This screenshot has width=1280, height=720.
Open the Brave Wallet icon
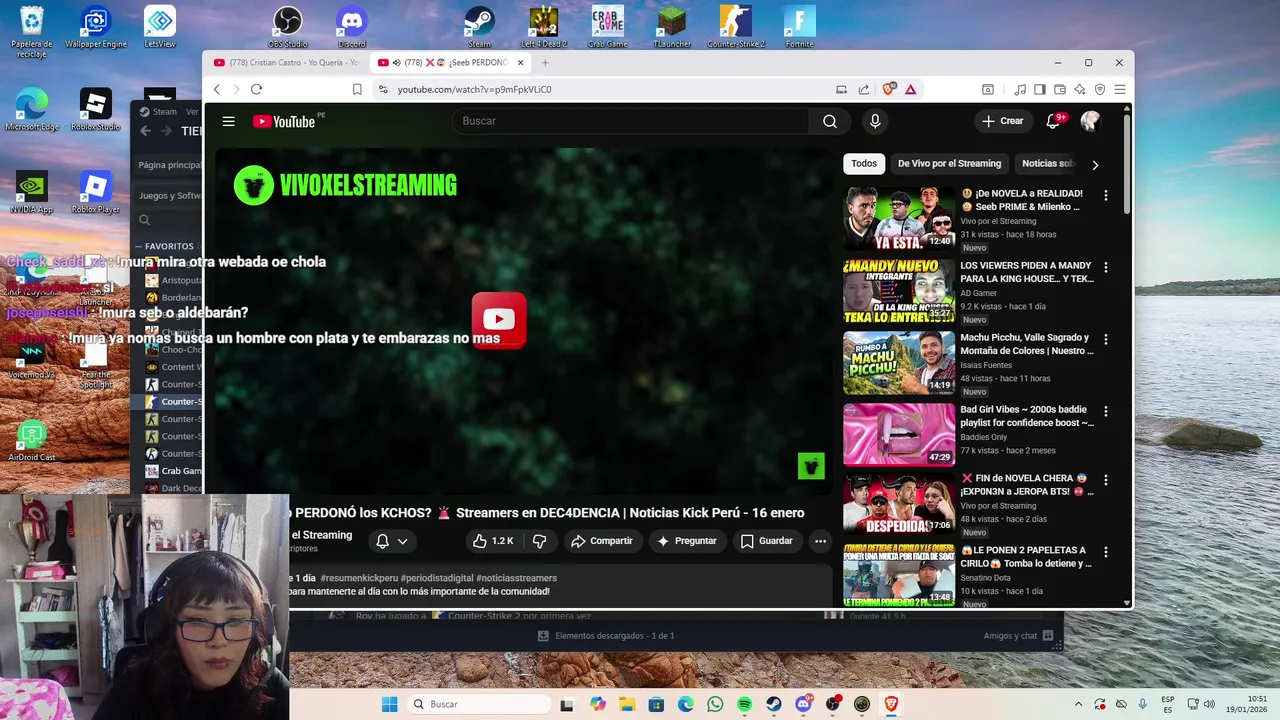pyautogui.click(x=1060, y=89)
